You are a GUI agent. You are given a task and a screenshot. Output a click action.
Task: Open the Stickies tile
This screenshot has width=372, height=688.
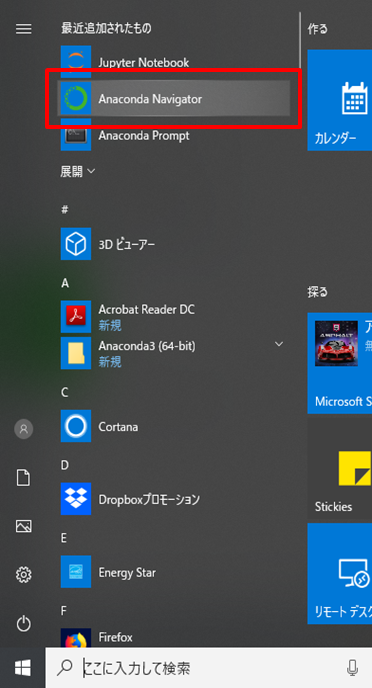[340, 468]
